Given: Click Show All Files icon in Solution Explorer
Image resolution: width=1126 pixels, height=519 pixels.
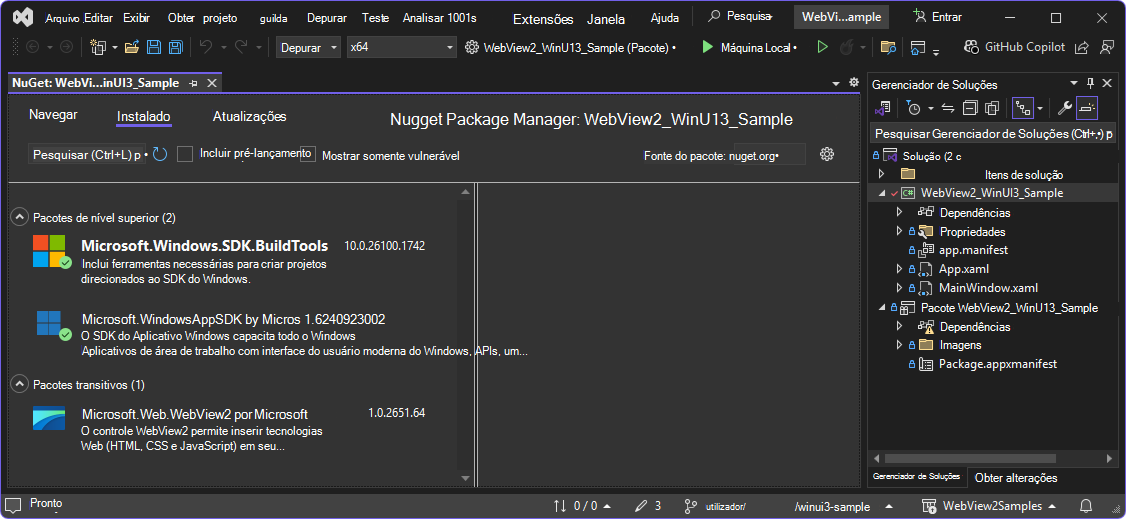Looking at the screenshot, I should point(992,108).
